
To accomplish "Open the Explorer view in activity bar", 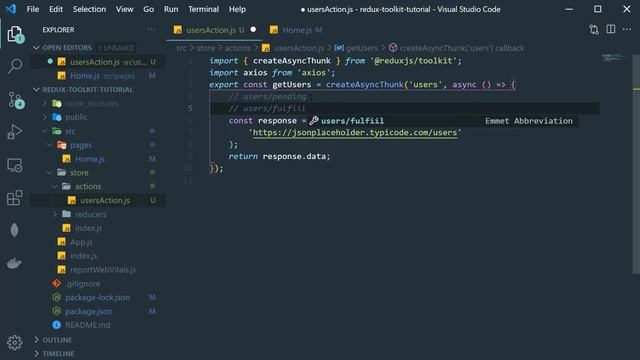I will click(x=15, y=34).
